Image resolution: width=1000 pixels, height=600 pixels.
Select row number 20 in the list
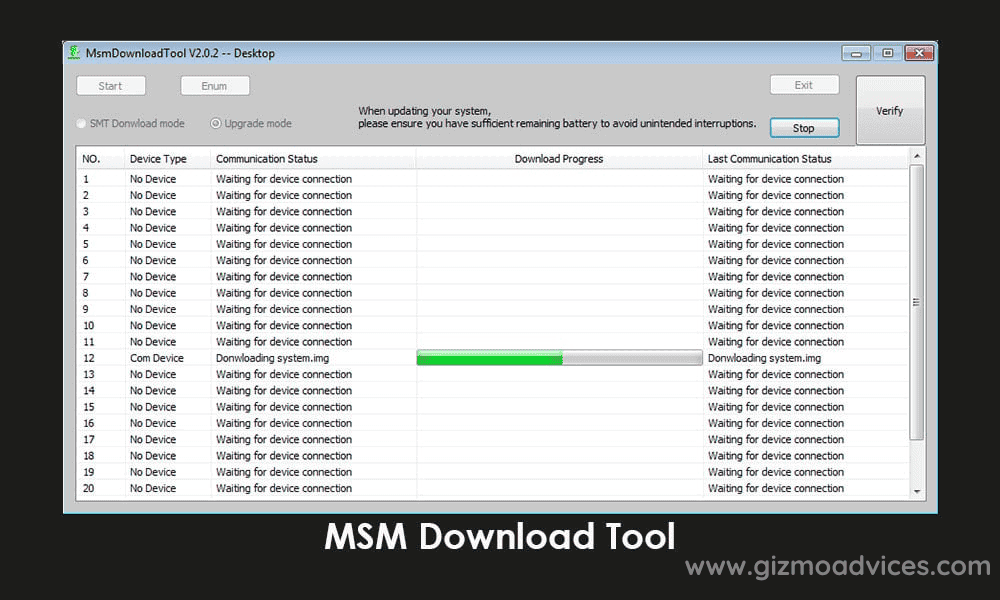(x=89, y=488)
